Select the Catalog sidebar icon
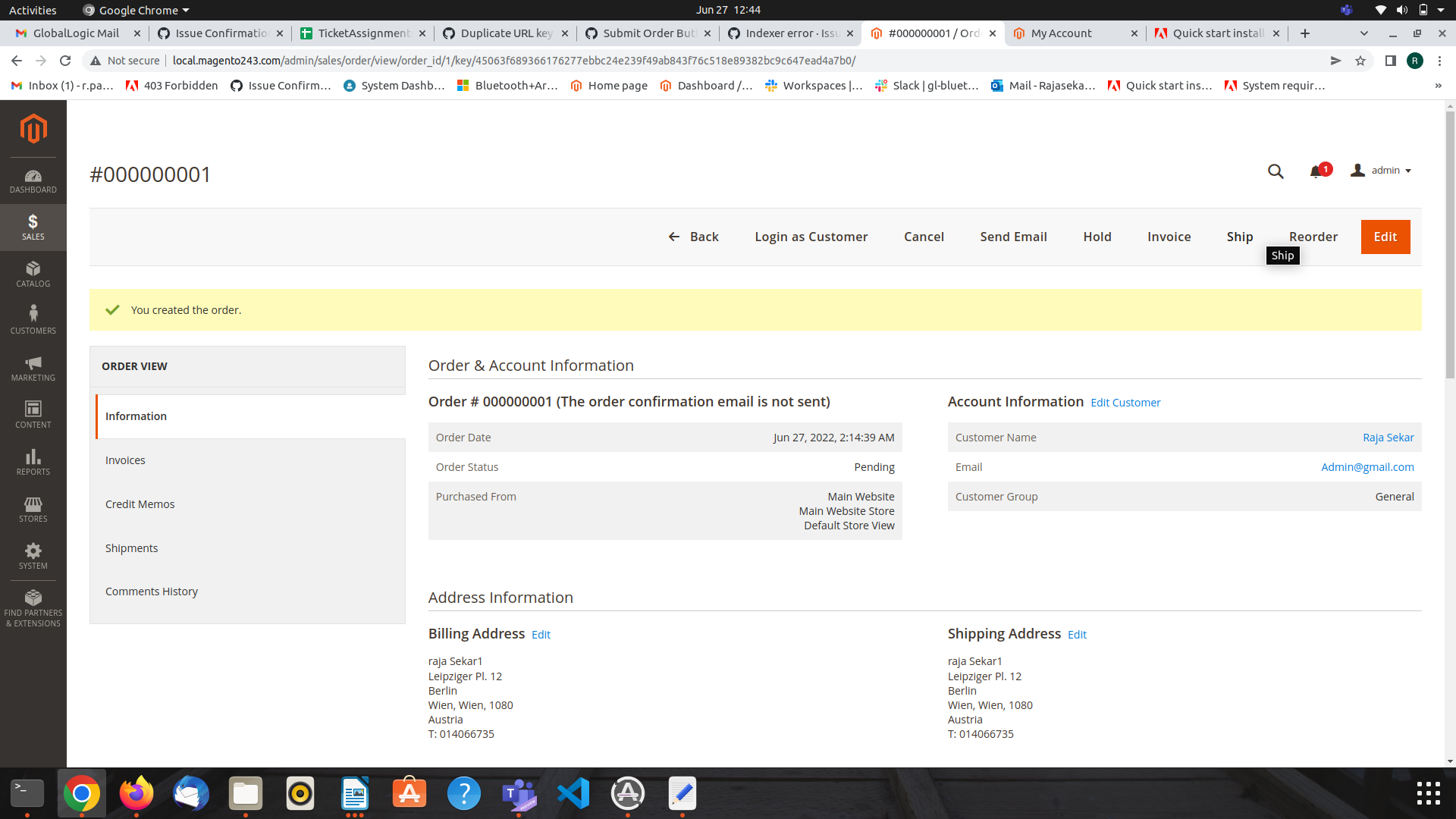 point(33,274)
